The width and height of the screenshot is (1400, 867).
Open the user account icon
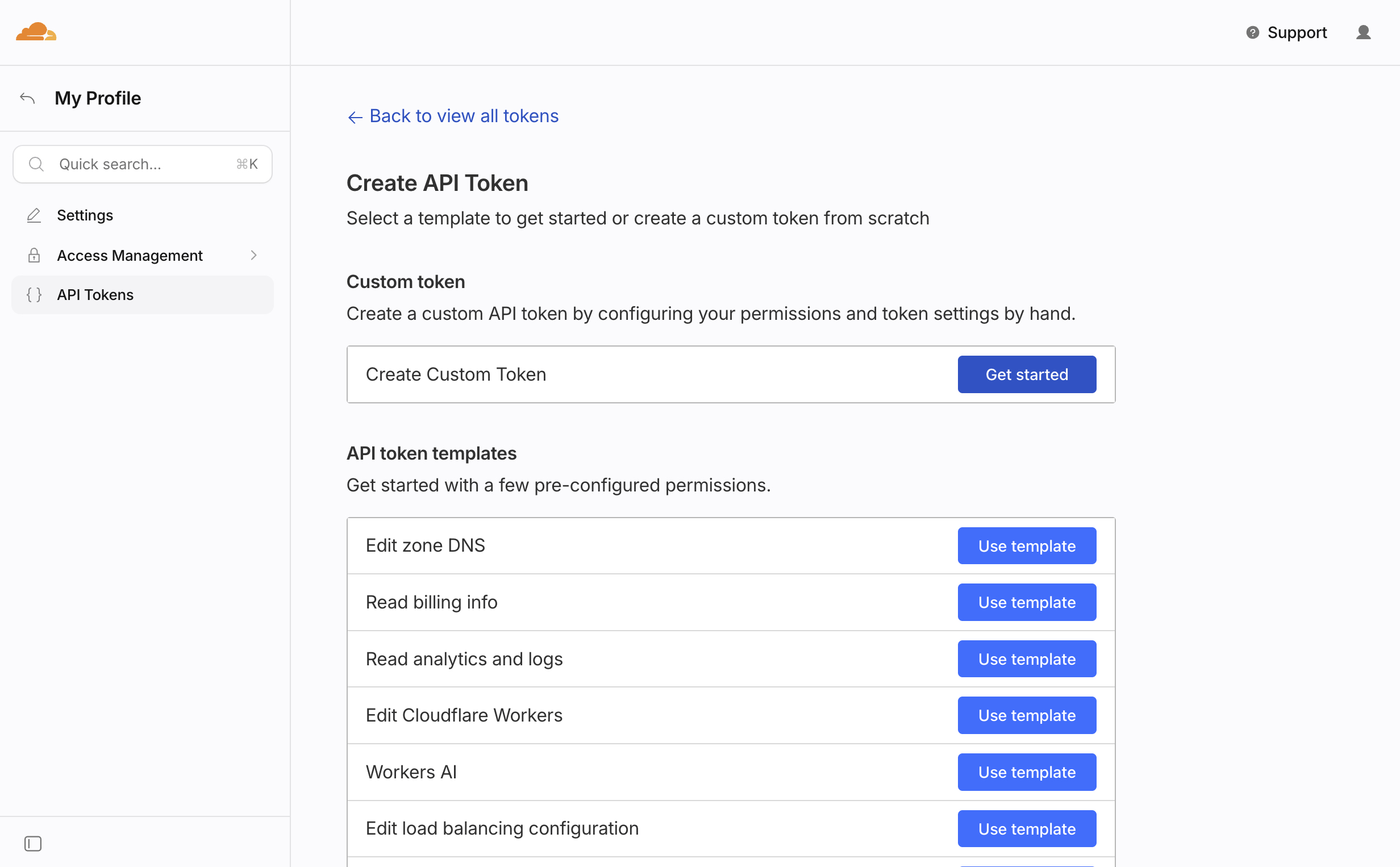pos(1363,33)
